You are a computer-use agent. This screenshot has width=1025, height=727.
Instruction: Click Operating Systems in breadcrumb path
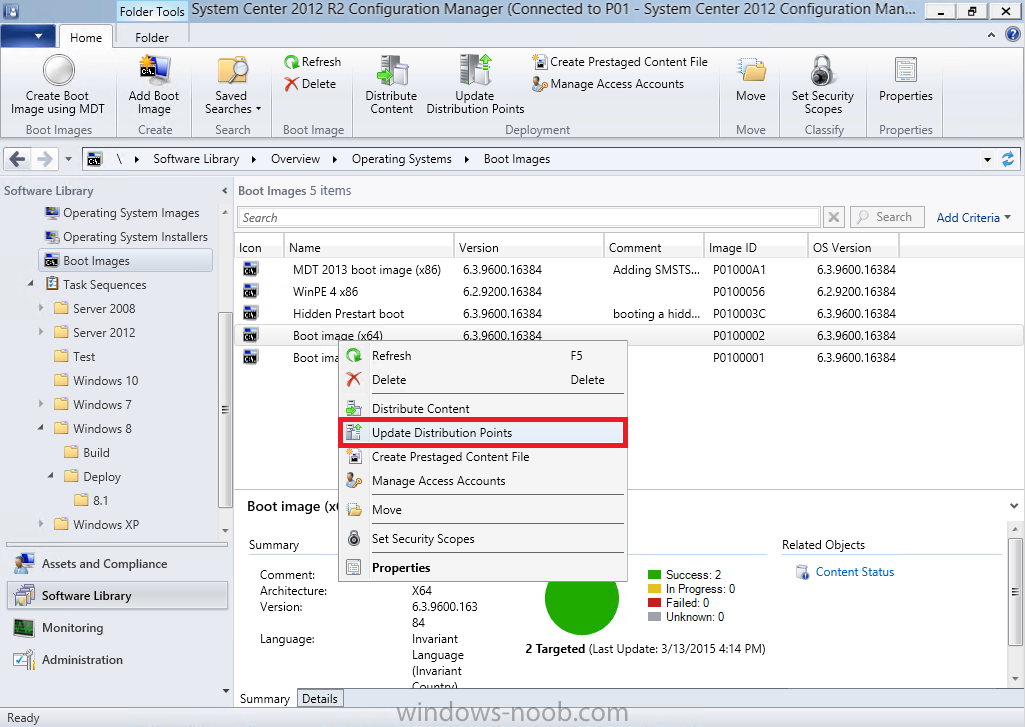coord(401,159)
